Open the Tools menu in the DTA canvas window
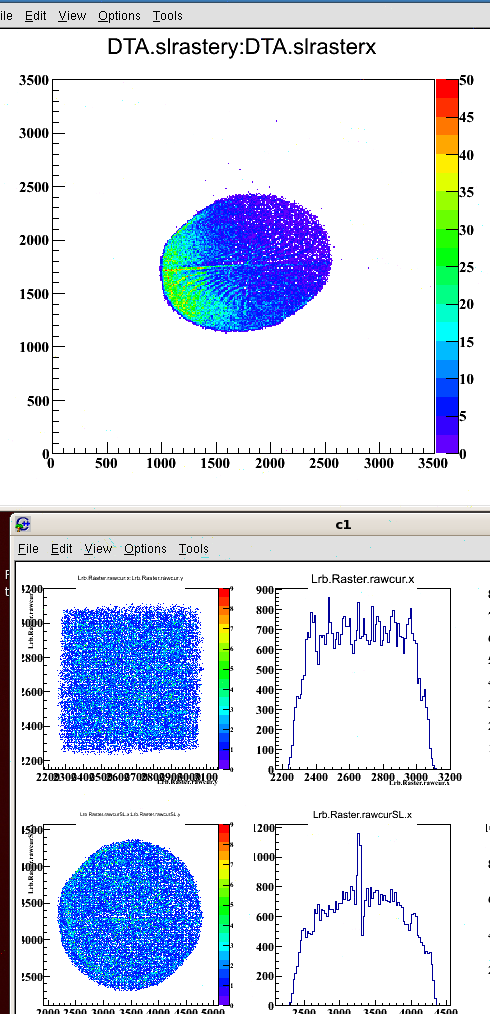Screen dimensions: 490x1014 (167, 16)
